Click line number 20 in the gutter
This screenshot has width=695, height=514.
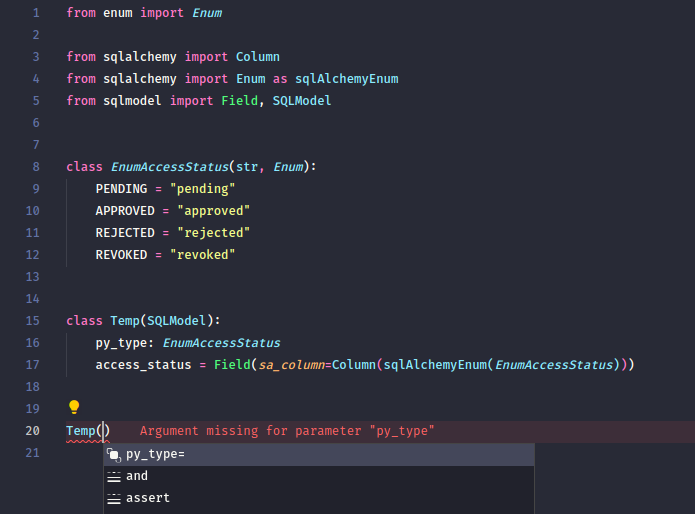(32, 431)
